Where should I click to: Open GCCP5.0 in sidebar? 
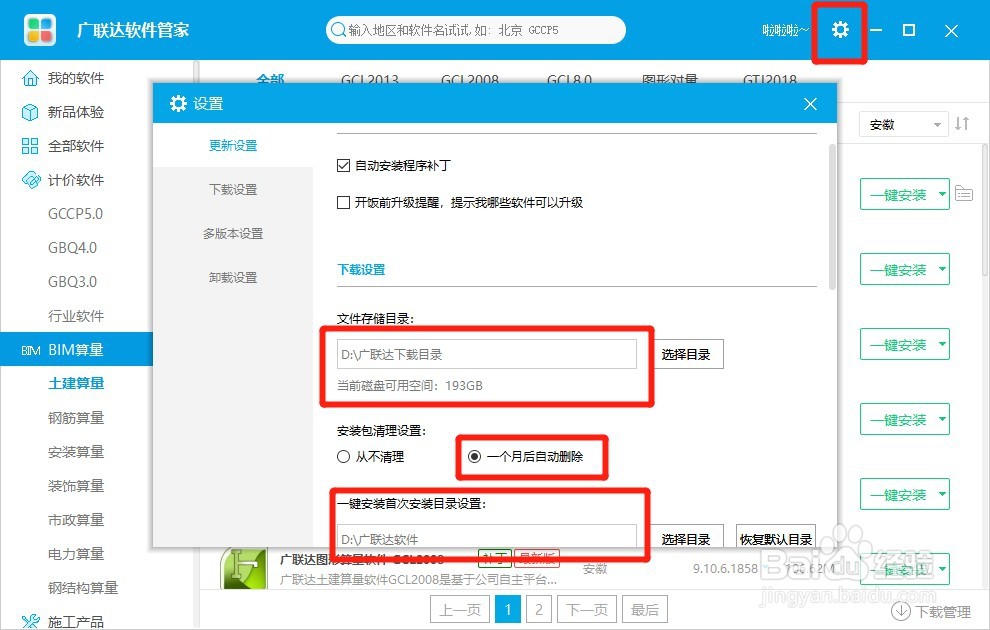(75, 214)
